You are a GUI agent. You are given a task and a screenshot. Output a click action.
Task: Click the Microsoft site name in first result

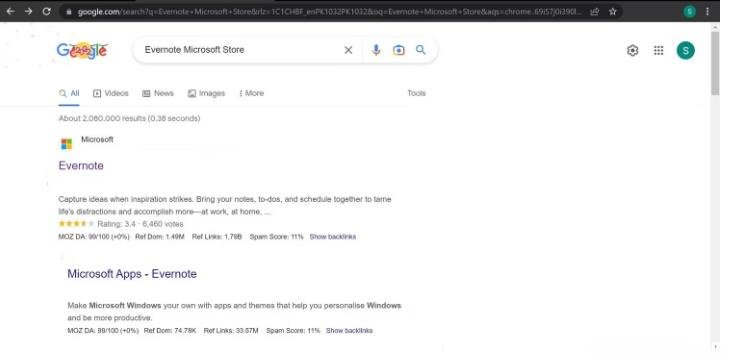97,139
